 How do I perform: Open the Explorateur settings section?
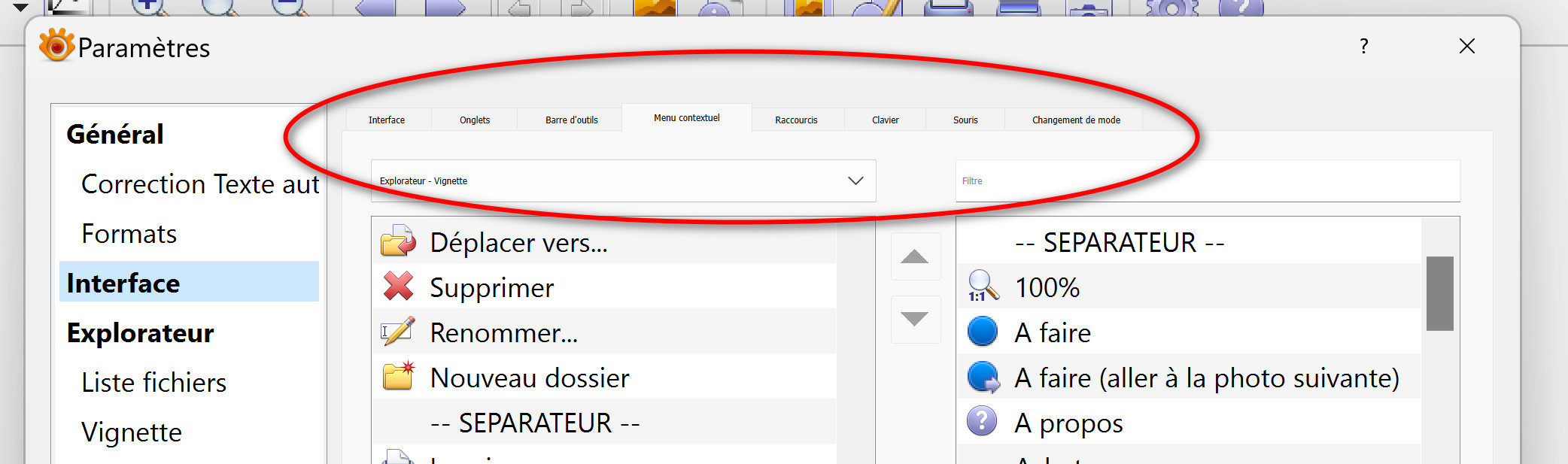(140, 333)
